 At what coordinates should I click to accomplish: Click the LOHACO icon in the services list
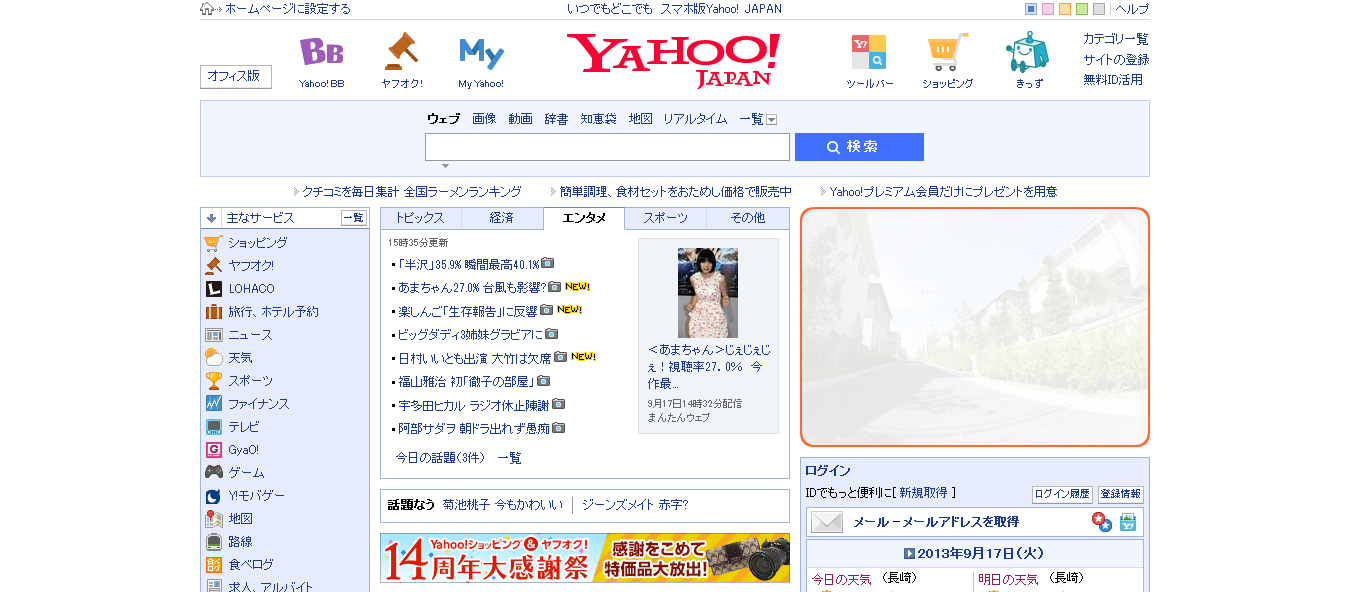213,289
